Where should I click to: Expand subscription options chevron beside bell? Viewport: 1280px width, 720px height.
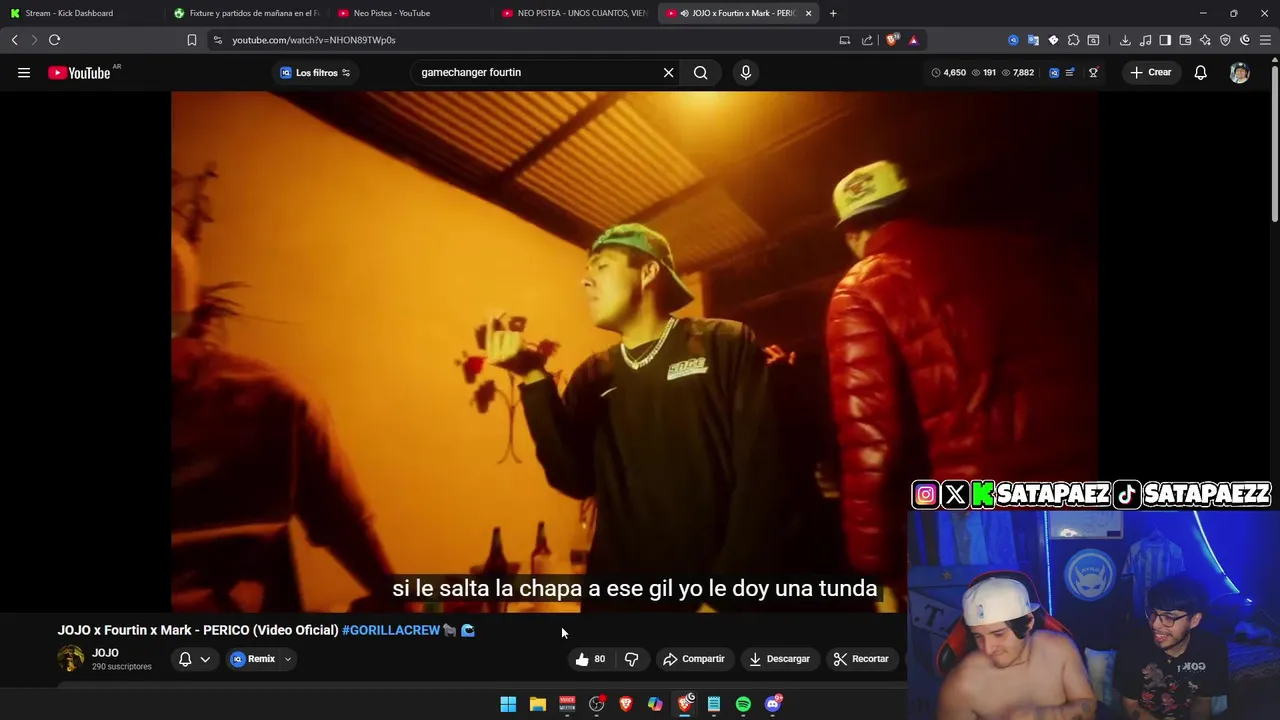point(205,659)
